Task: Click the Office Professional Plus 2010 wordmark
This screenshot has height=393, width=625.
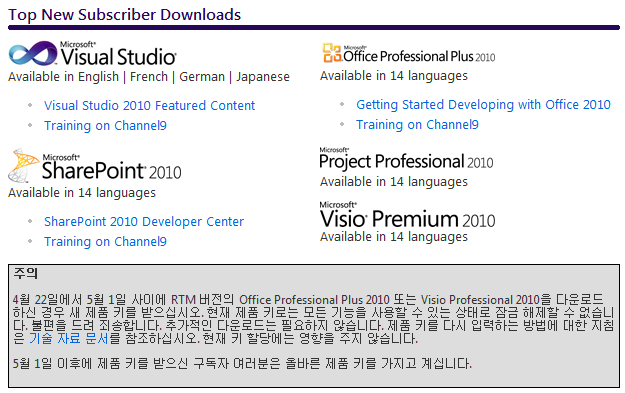Action: 419,55
